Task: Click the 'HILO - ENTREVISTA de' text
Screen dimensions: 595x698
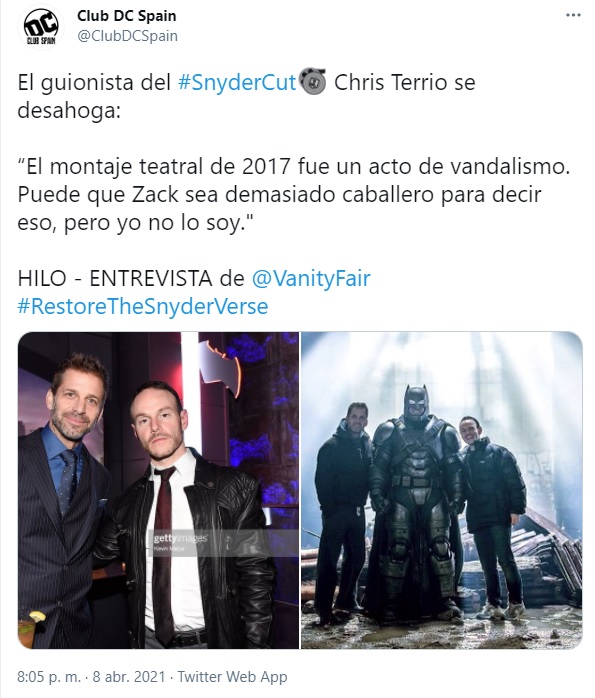Action: pyautogui.click(x=131, y=279)
